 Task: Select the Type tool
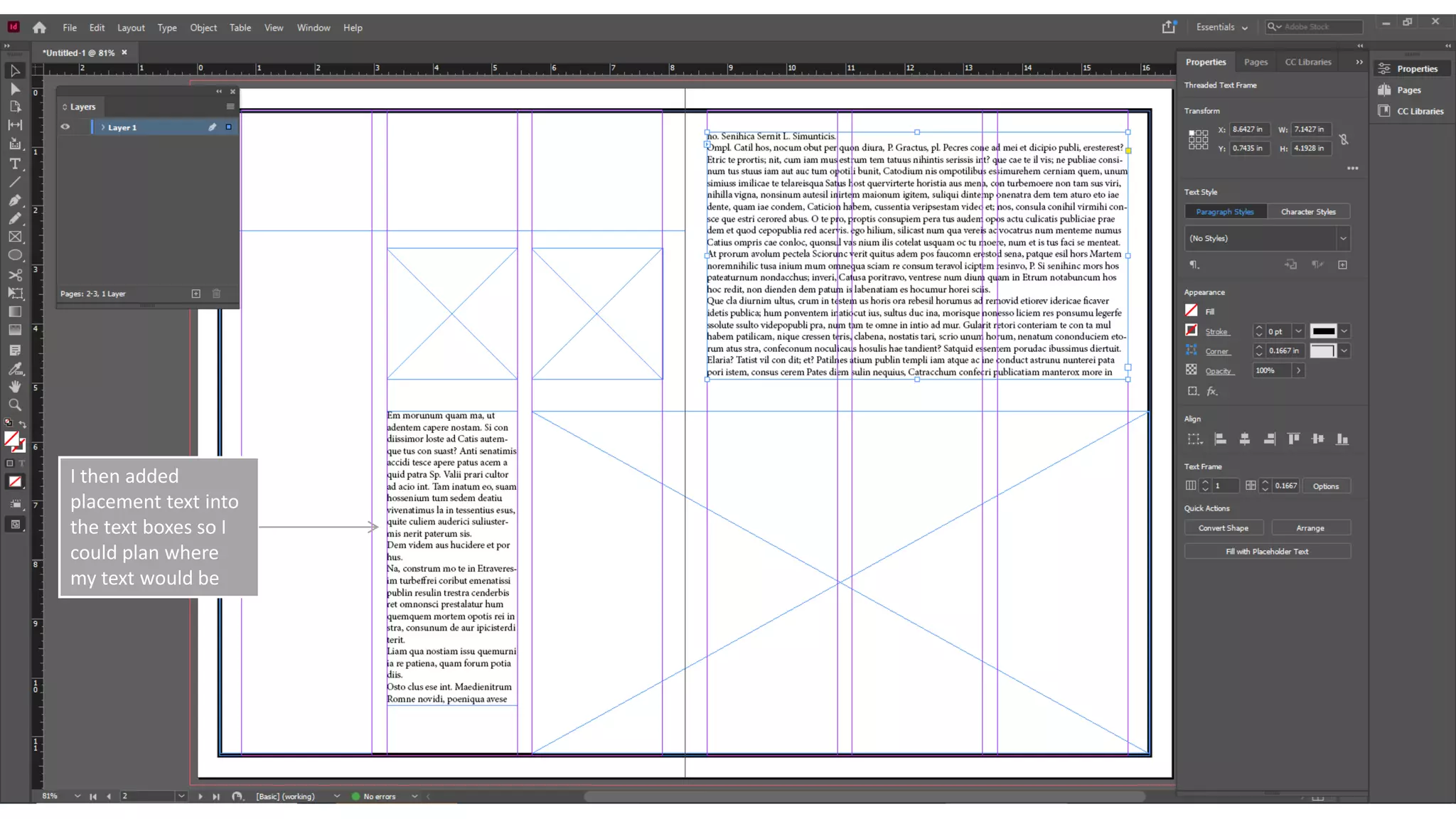(15, 164)
